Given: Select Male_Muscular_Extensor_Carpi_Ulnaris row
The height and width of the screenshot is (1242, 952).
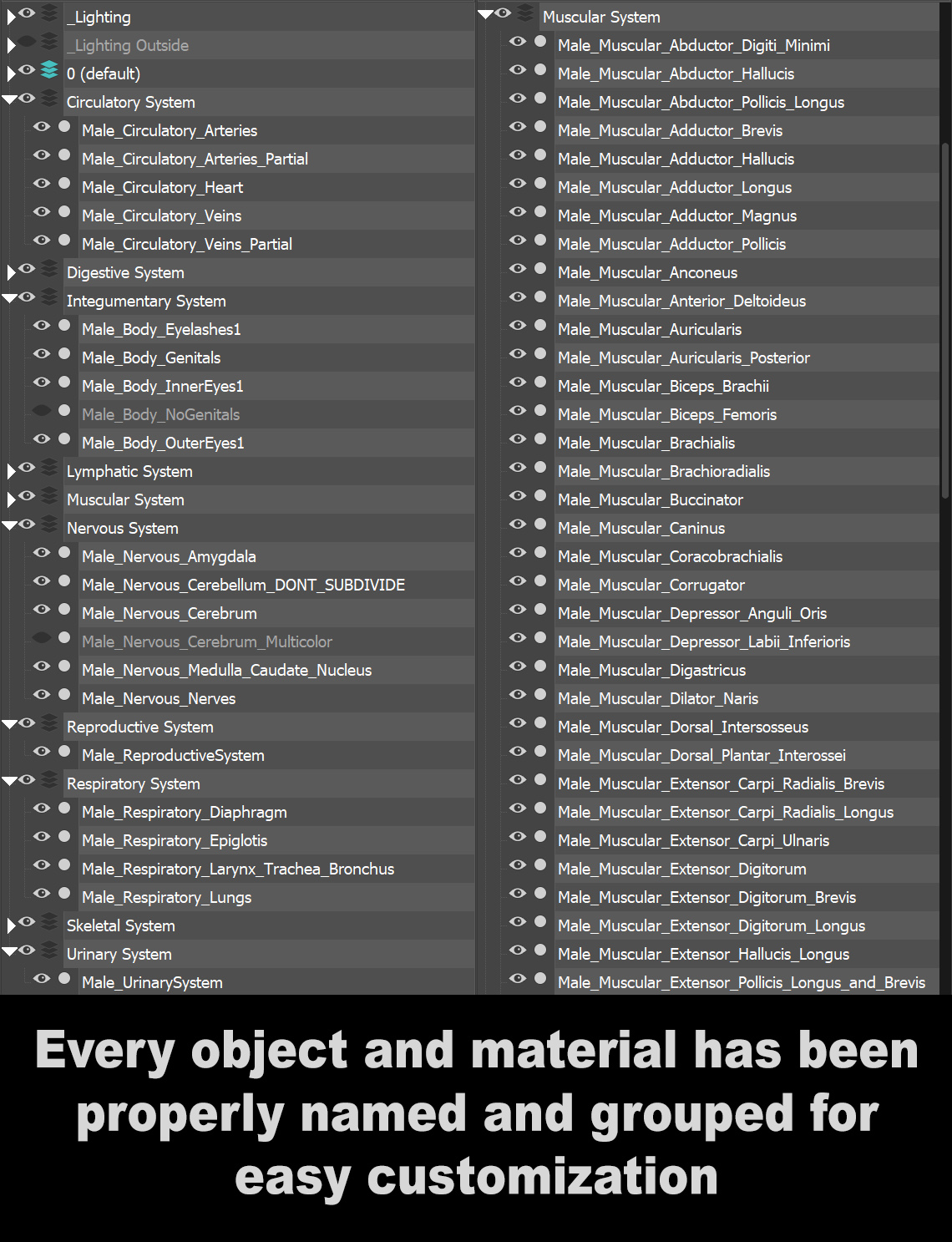Looking at the screenshot, I should coord(747,840).
